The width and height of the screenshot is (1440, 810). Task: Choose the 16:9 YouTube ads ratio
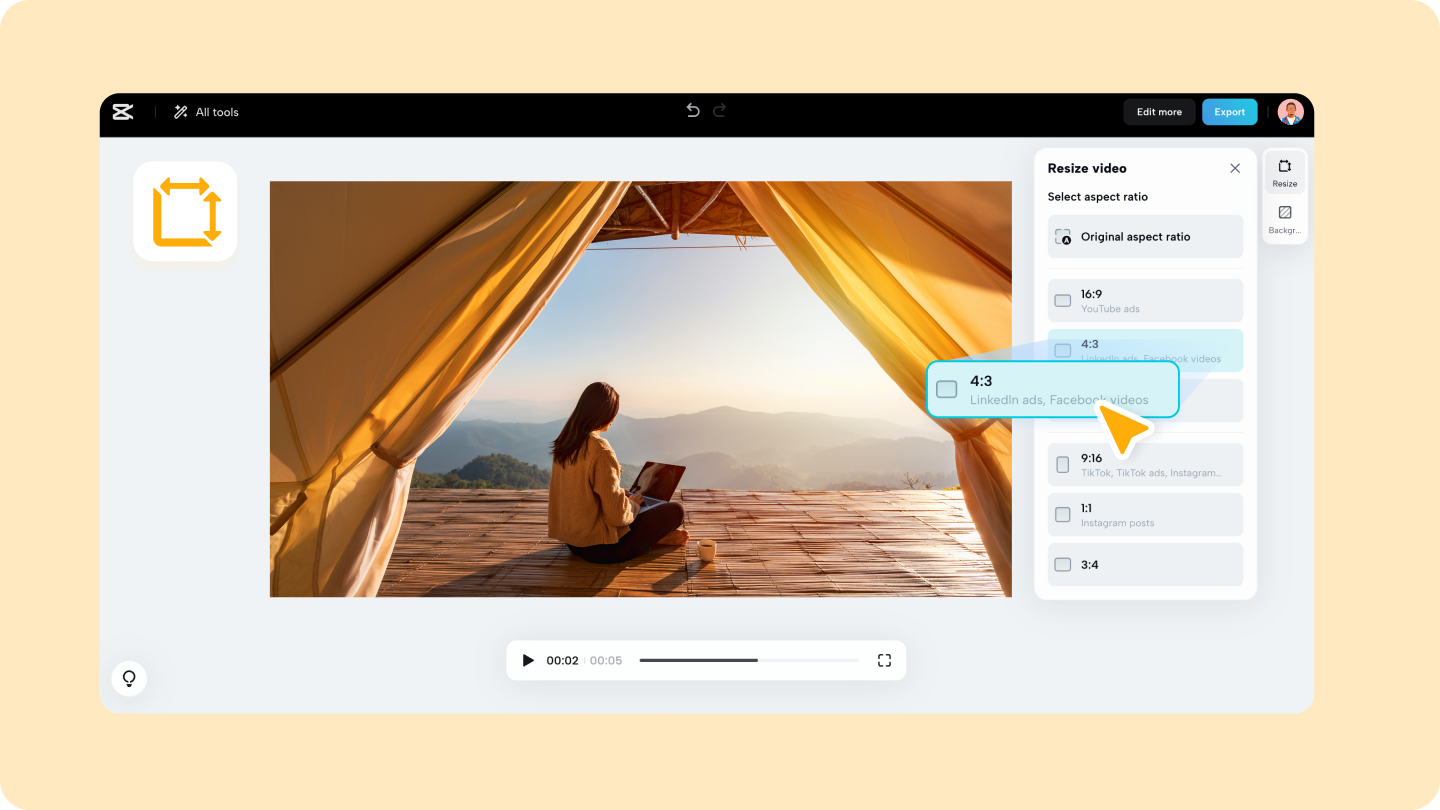click(x=1145, y=301)
